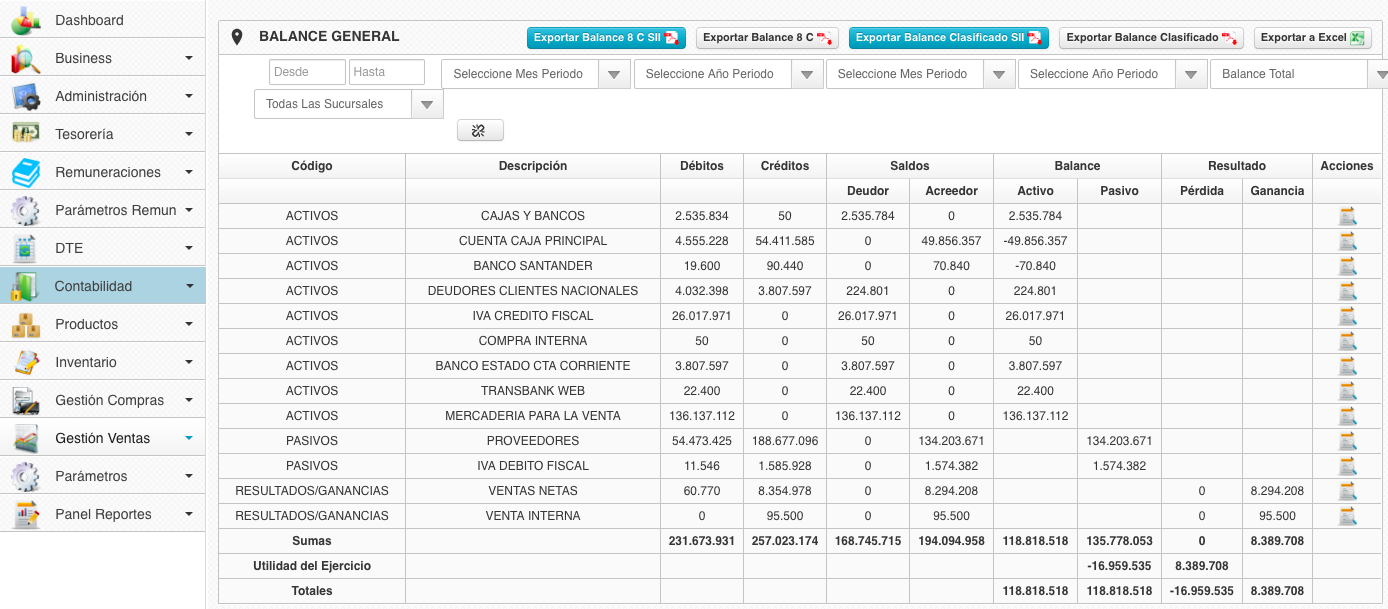1388x609 pixels.
Task: Click Exportar Balance 8 C SII button
Action: click(606, 38)
